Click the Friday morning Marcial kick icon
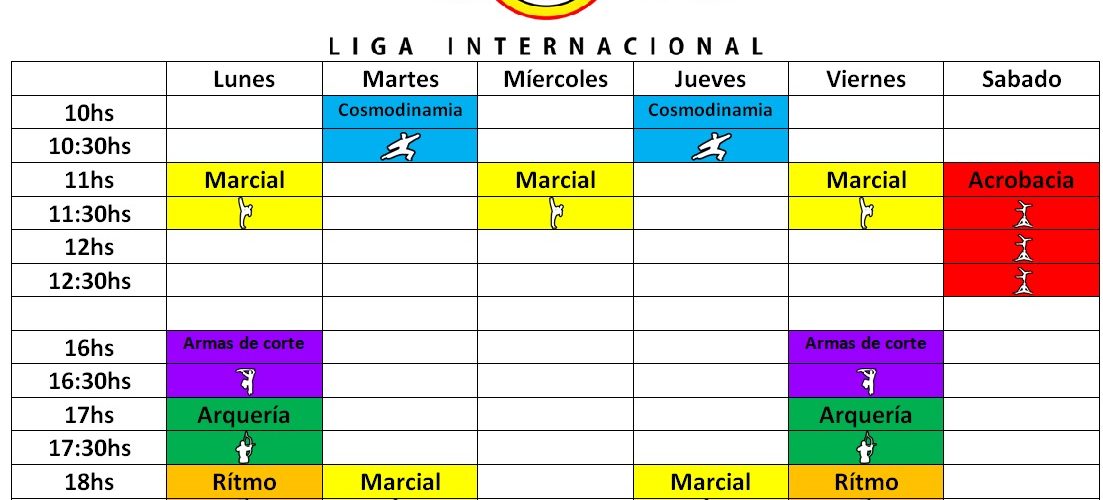The width and height of the screenshot is (1103, 500). point(866,213)
